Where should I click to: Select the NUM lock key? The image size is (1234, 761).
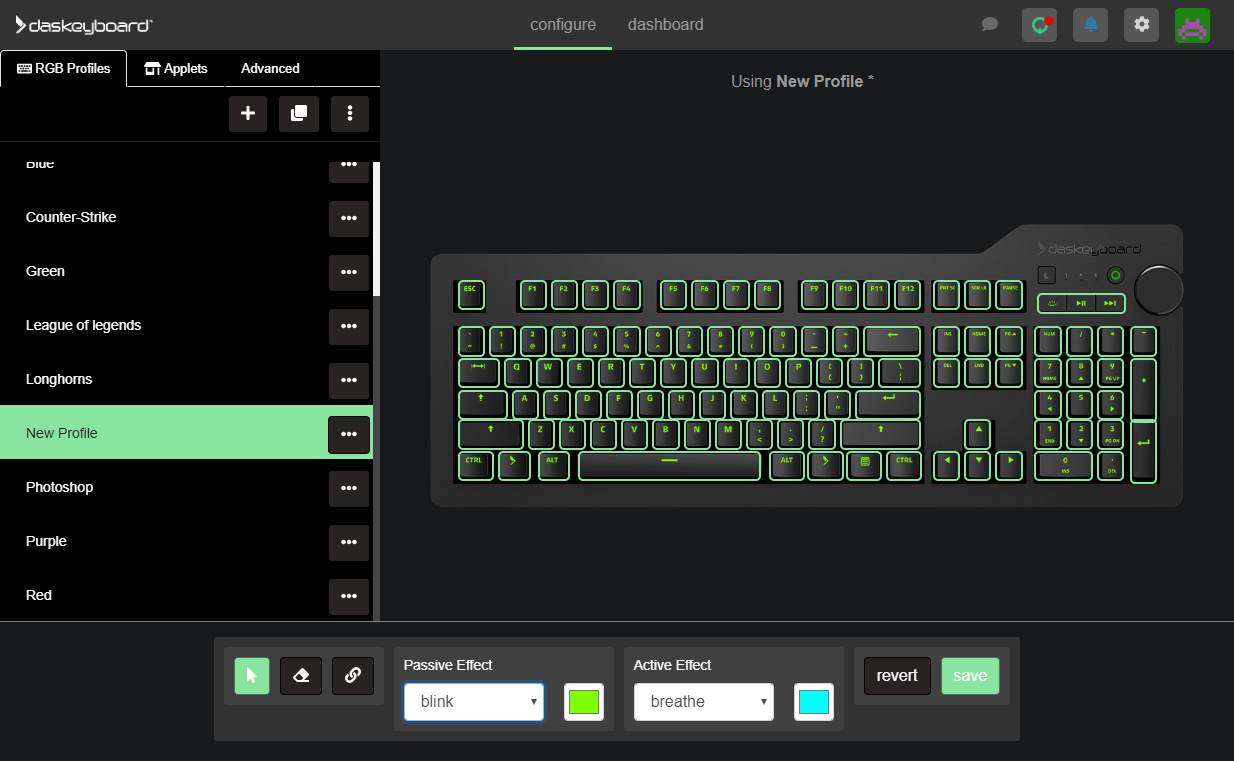pos(1048,341)
